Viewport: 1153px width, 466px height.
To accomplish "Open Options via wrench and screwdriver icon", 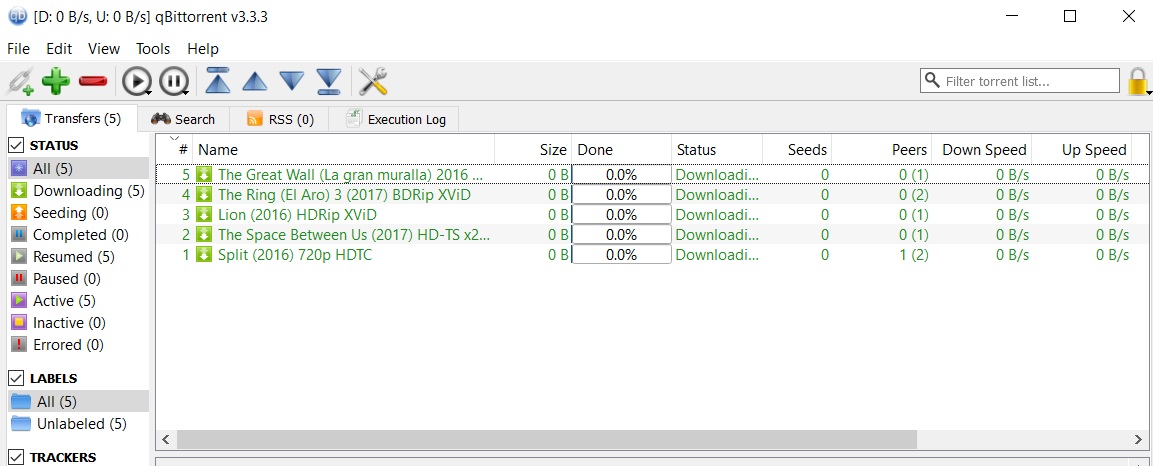I will coord(373,81).
